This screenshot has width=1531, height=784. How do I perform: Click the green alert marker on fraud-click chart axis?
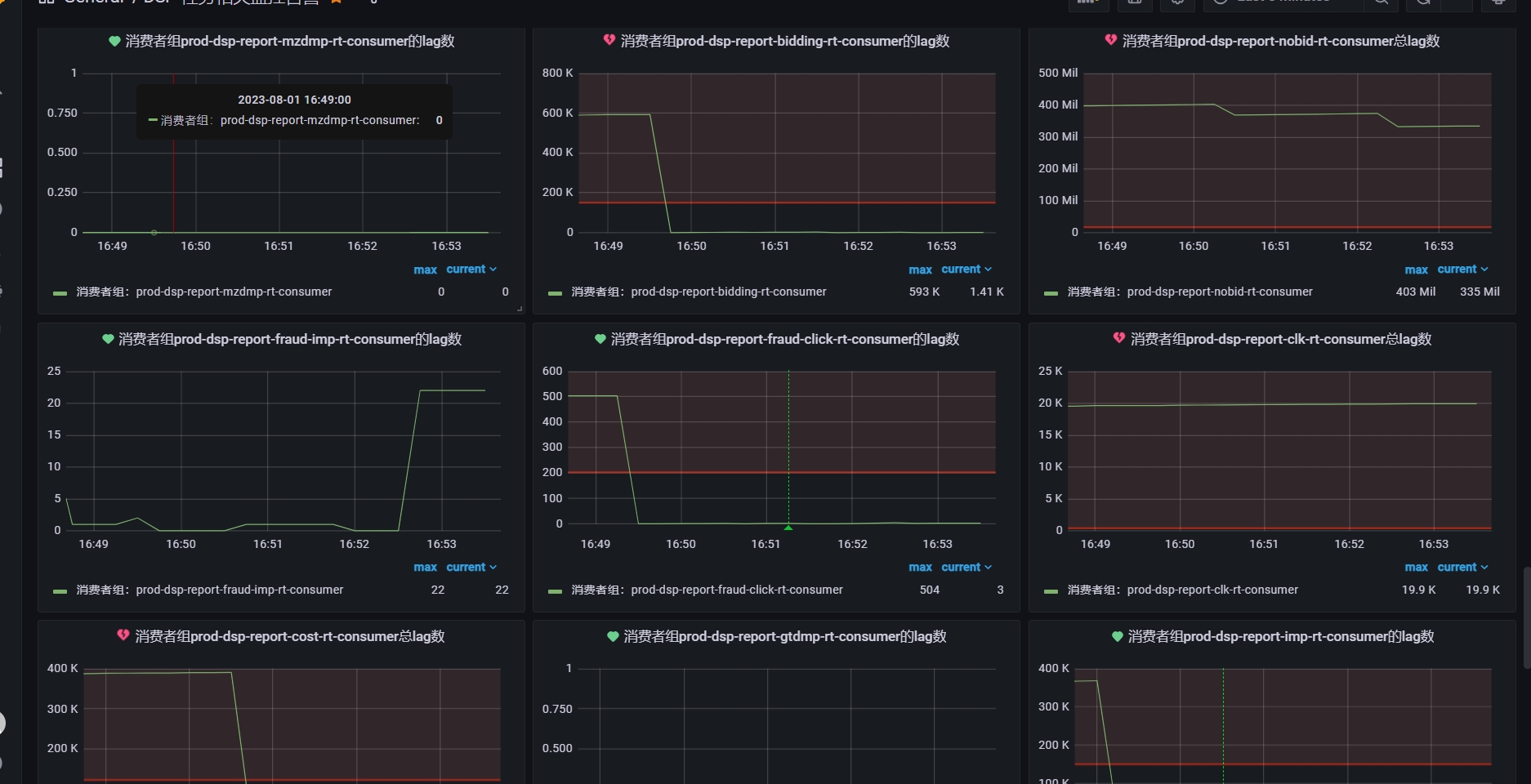click(788, 528)
